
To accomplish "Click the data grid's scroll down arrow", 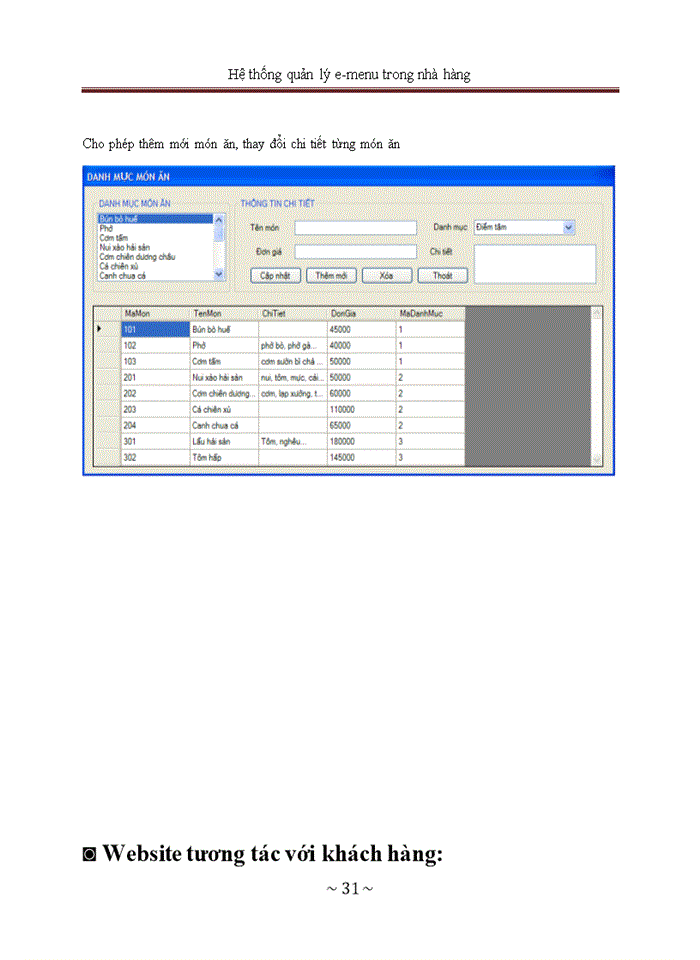I will pos(597,459).
